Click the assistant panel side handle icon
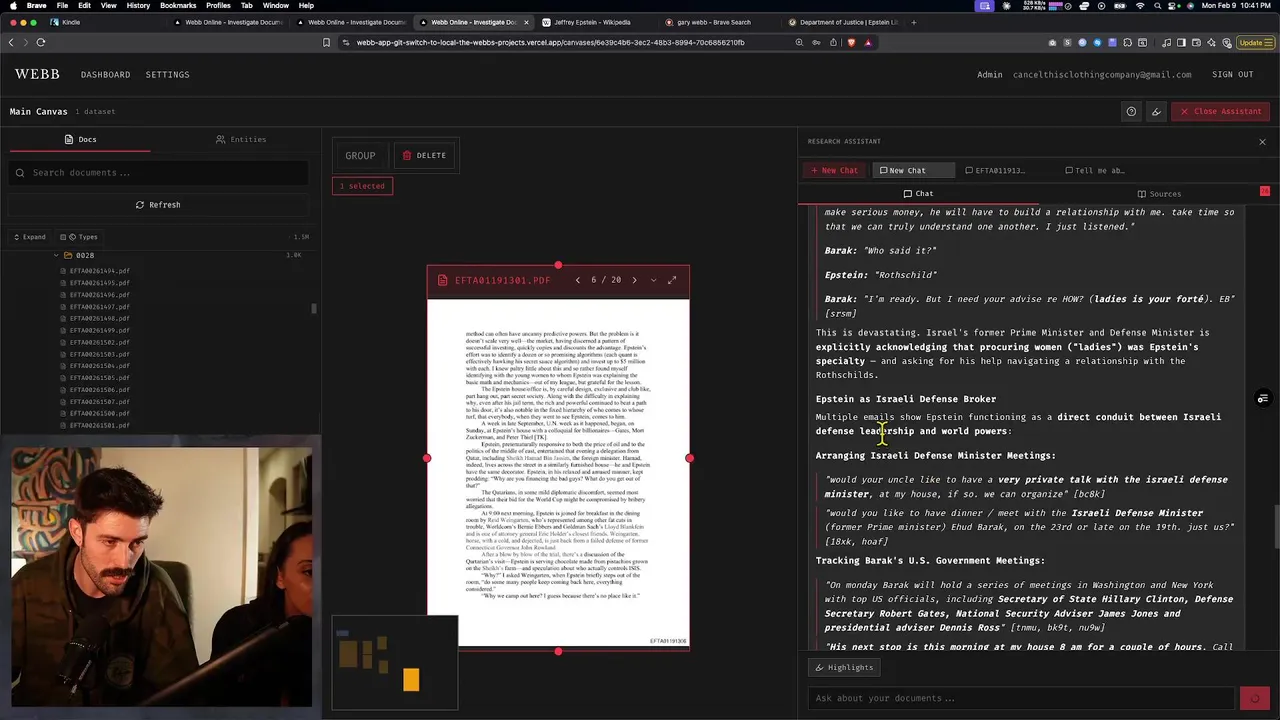 (x=1263, y=399)
